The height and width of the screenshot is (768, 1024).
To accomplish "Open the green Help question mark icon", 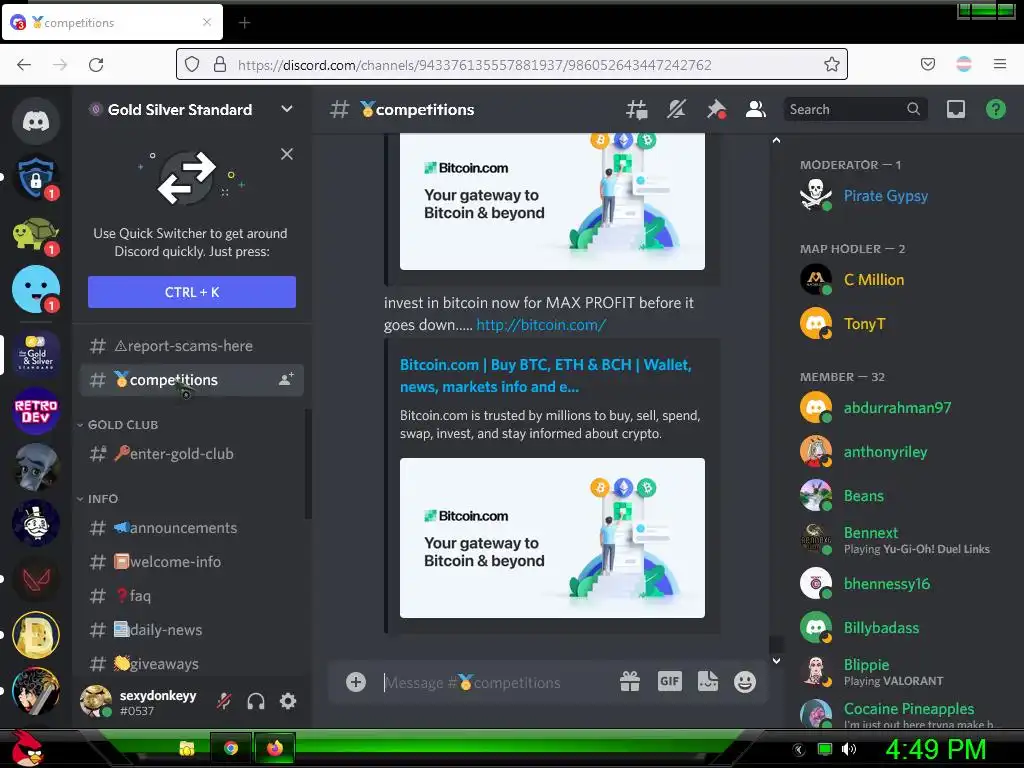I will [x=995, y=109].
